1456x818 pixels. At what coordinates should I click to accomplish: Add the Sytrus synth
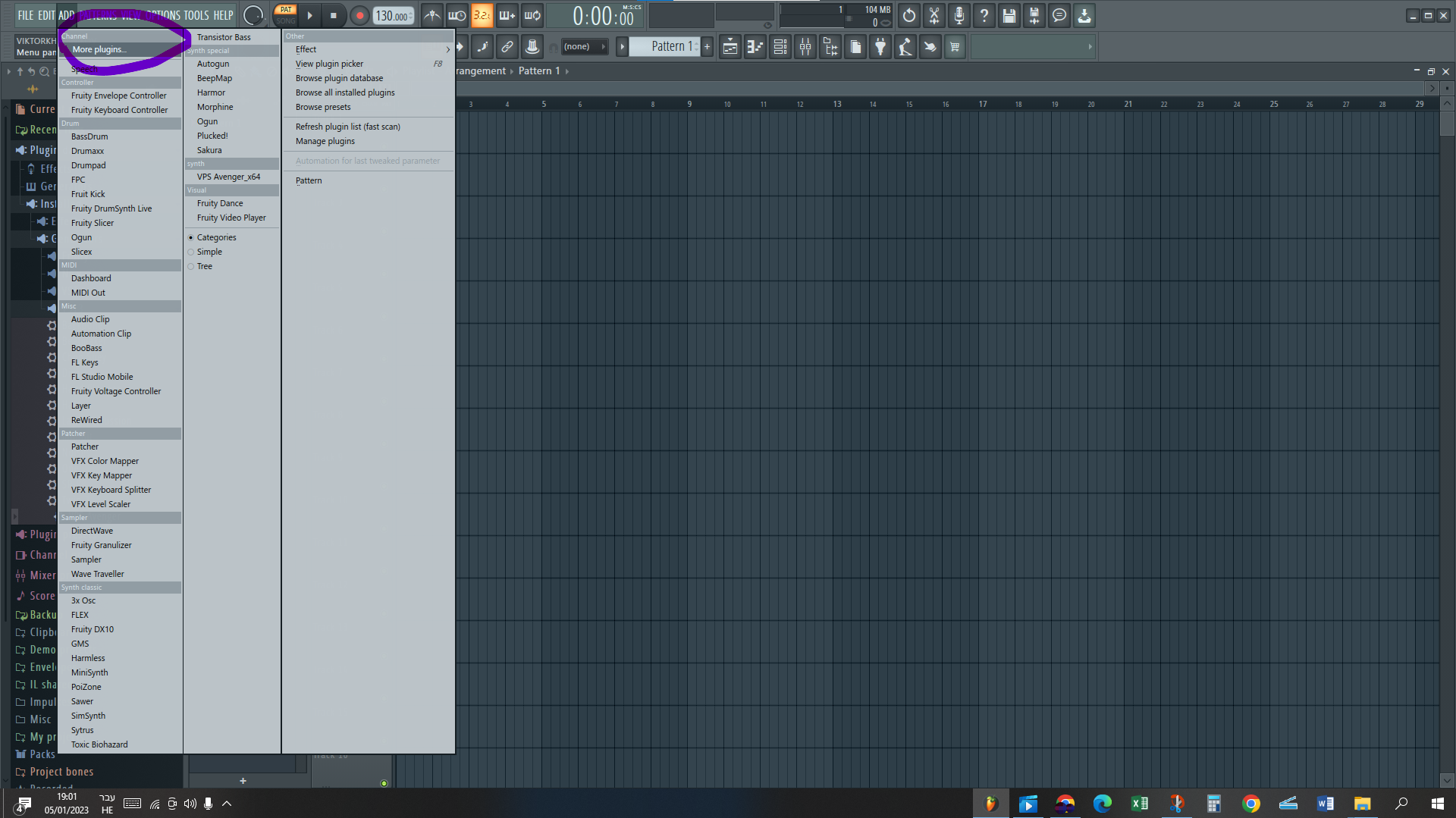(120, 730)
